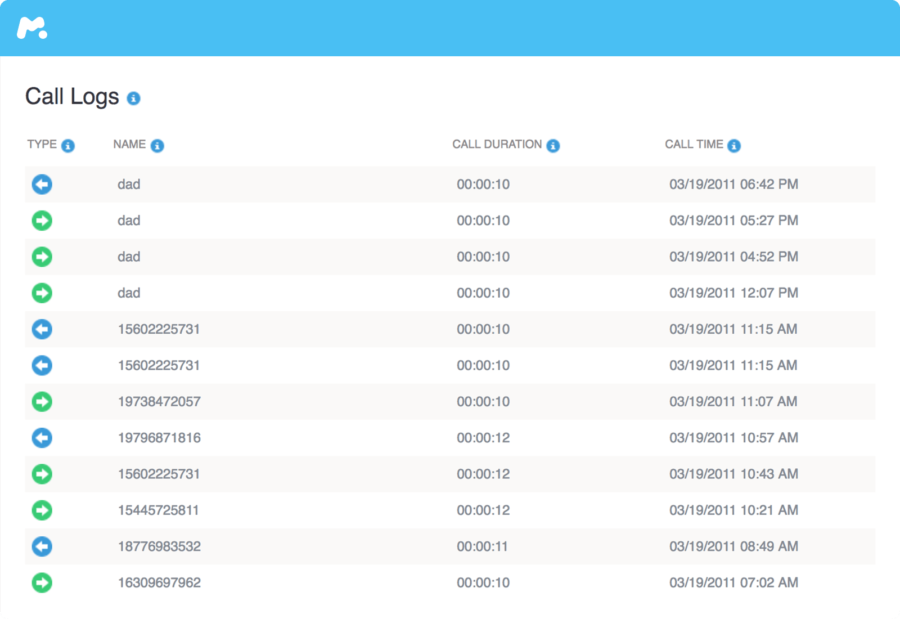Viewport: 900px width, 619px height.
Task: Select name dad in the 05:27 PM row
Action: (129, 220)
